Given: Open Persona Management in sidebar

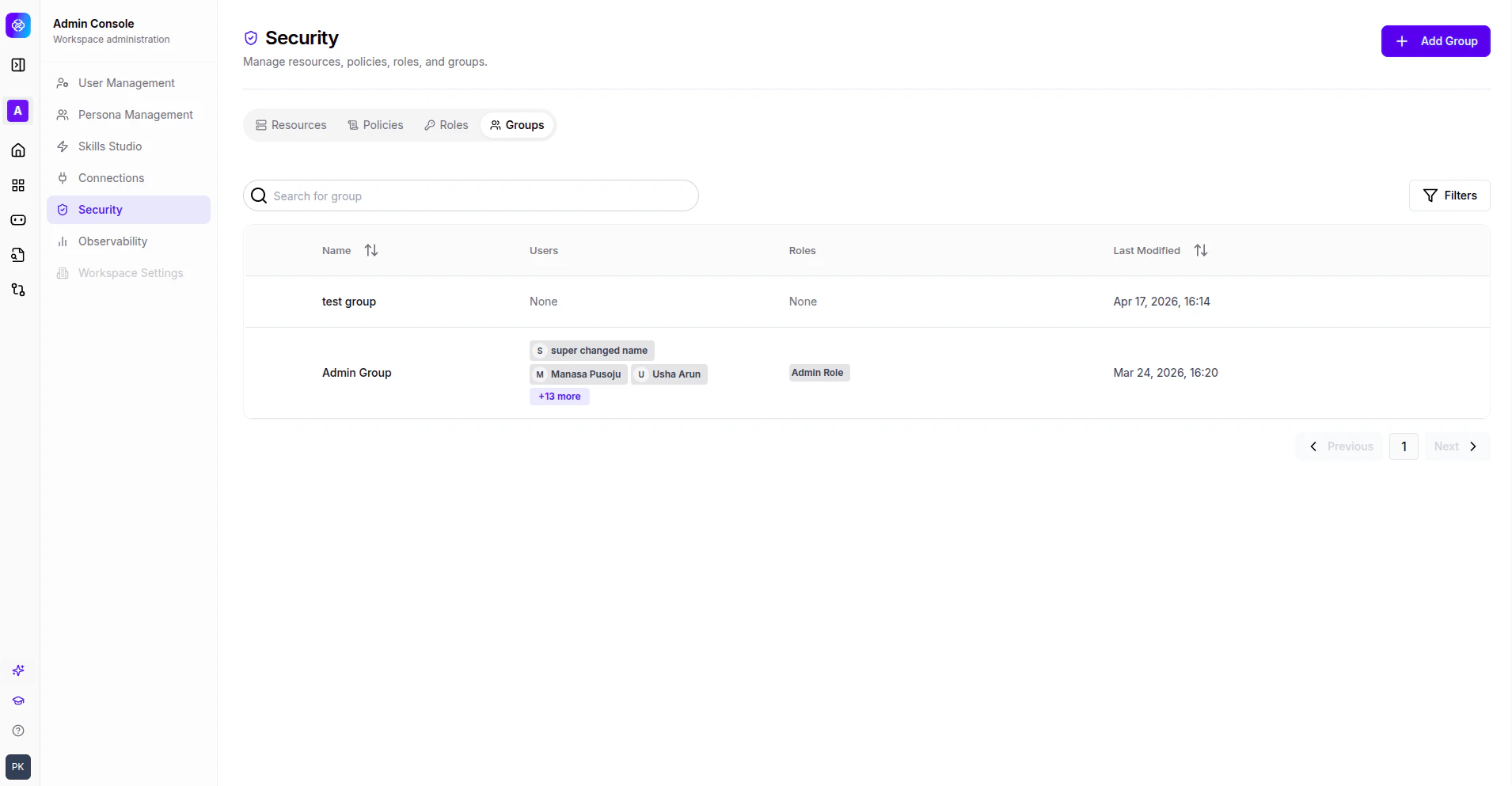Looking at the screenshot, I should (x=128, y=115).
